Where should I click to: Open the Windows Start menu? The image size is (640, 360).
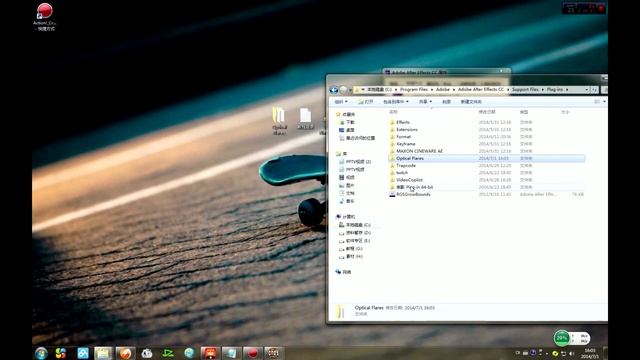coord(41,353)
